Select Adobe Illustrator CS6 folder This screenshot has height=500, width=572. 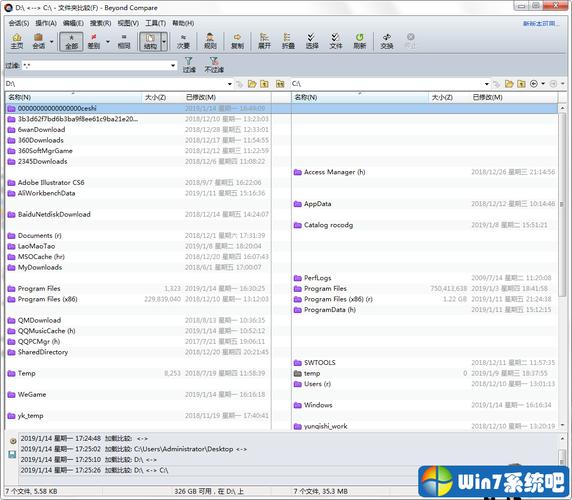click(51, 182)
